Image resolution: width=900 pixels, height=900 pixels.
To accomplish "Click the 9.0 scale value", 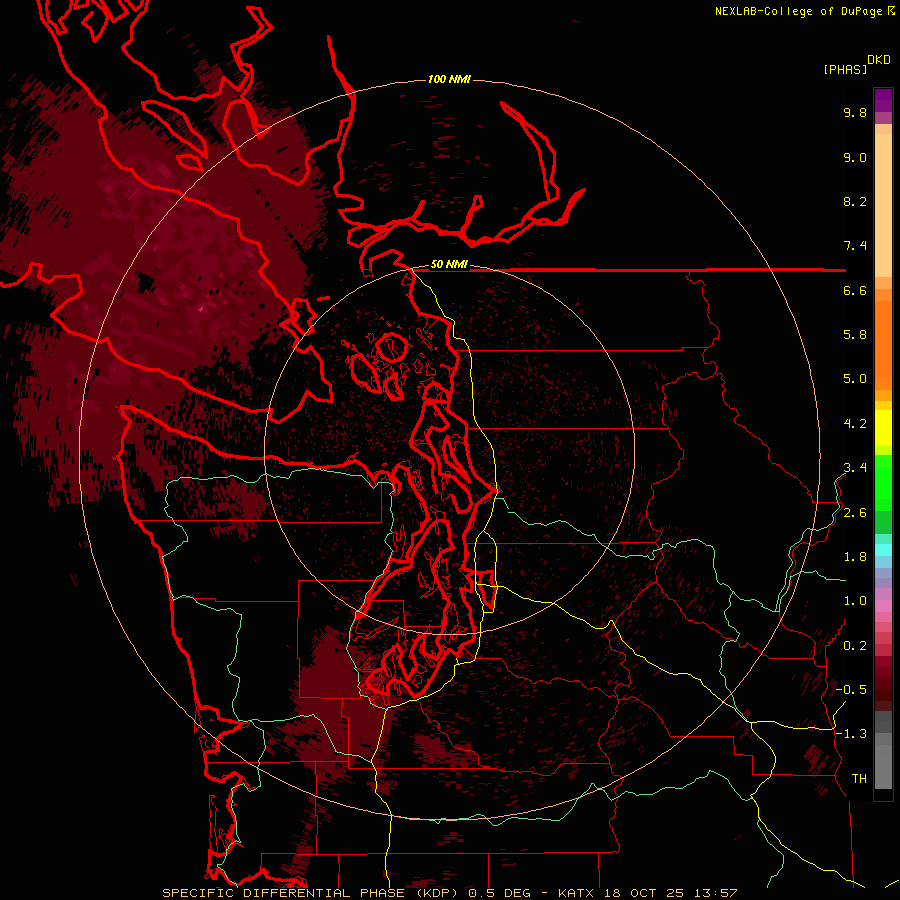I will coord(855,157).
